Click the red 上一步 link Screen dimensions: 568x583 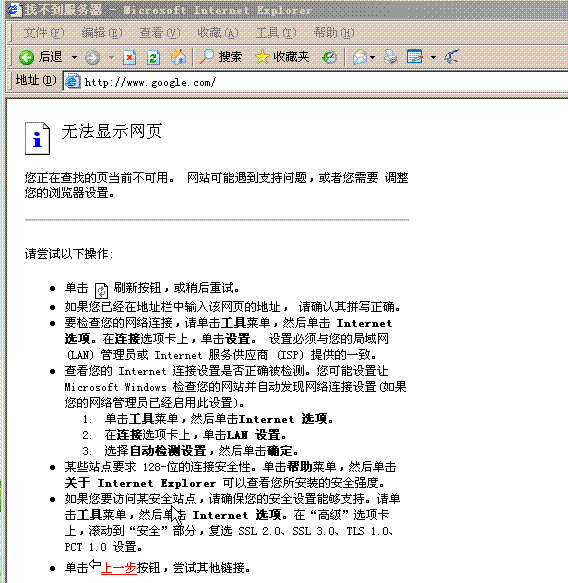119,568
